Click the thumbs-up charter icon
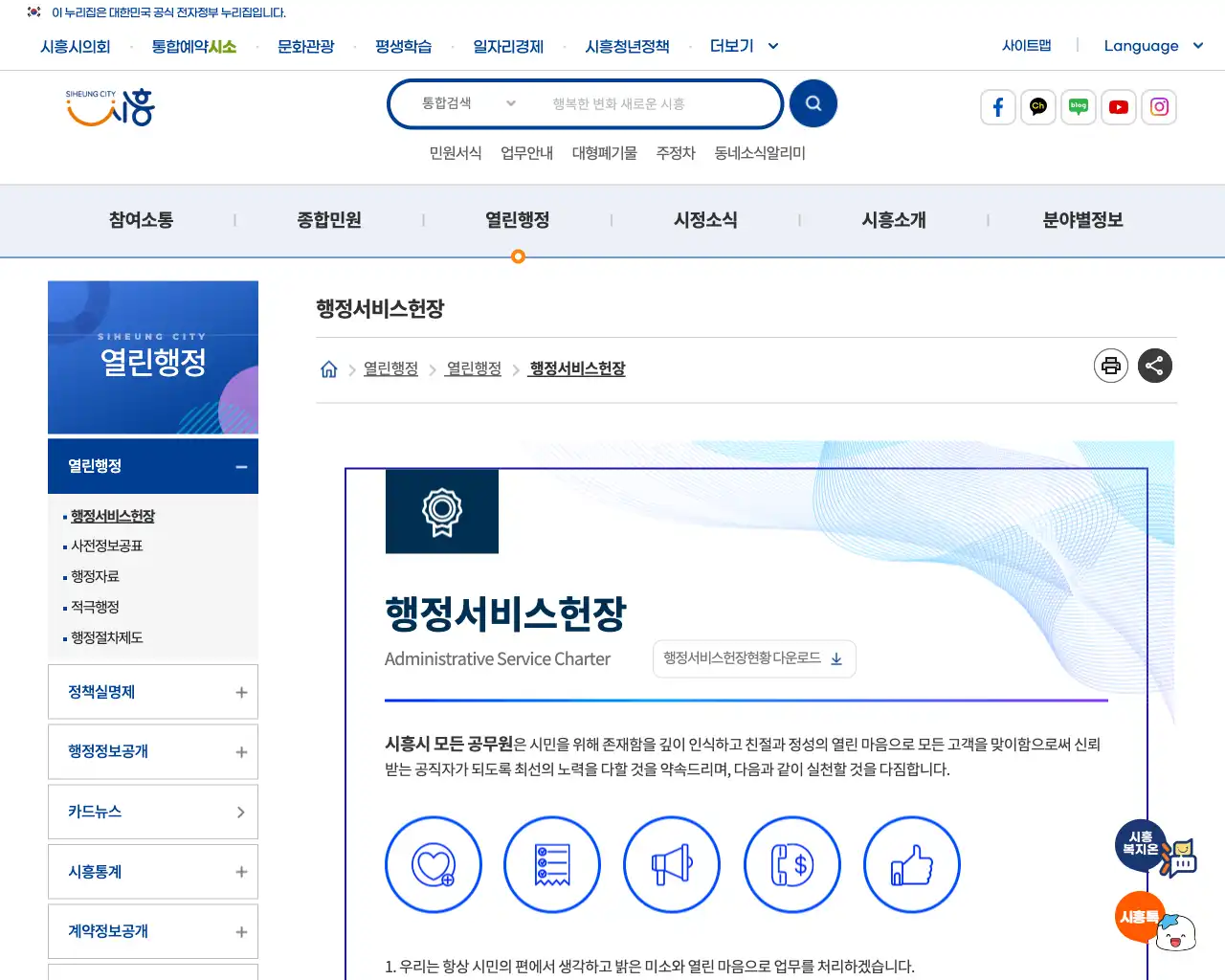This screenshot has height=980, width=1225. (912, 865)
